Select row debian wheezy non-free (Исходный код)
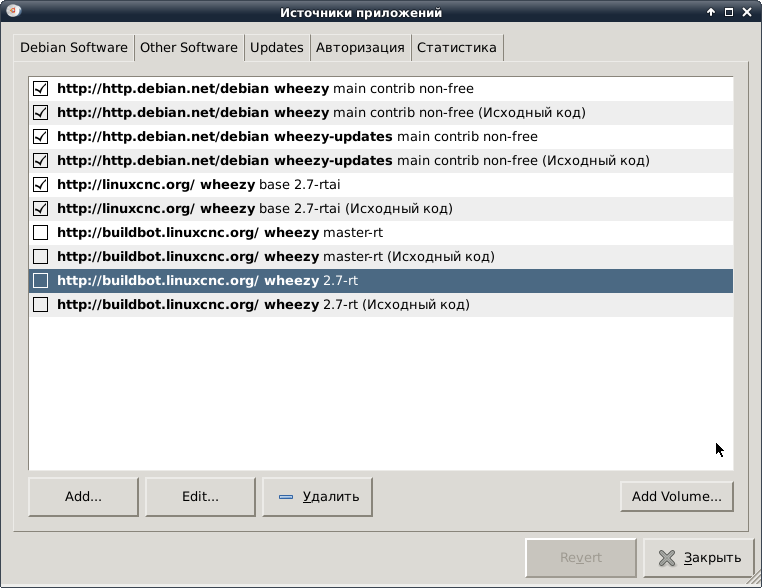 click(381, 113)
